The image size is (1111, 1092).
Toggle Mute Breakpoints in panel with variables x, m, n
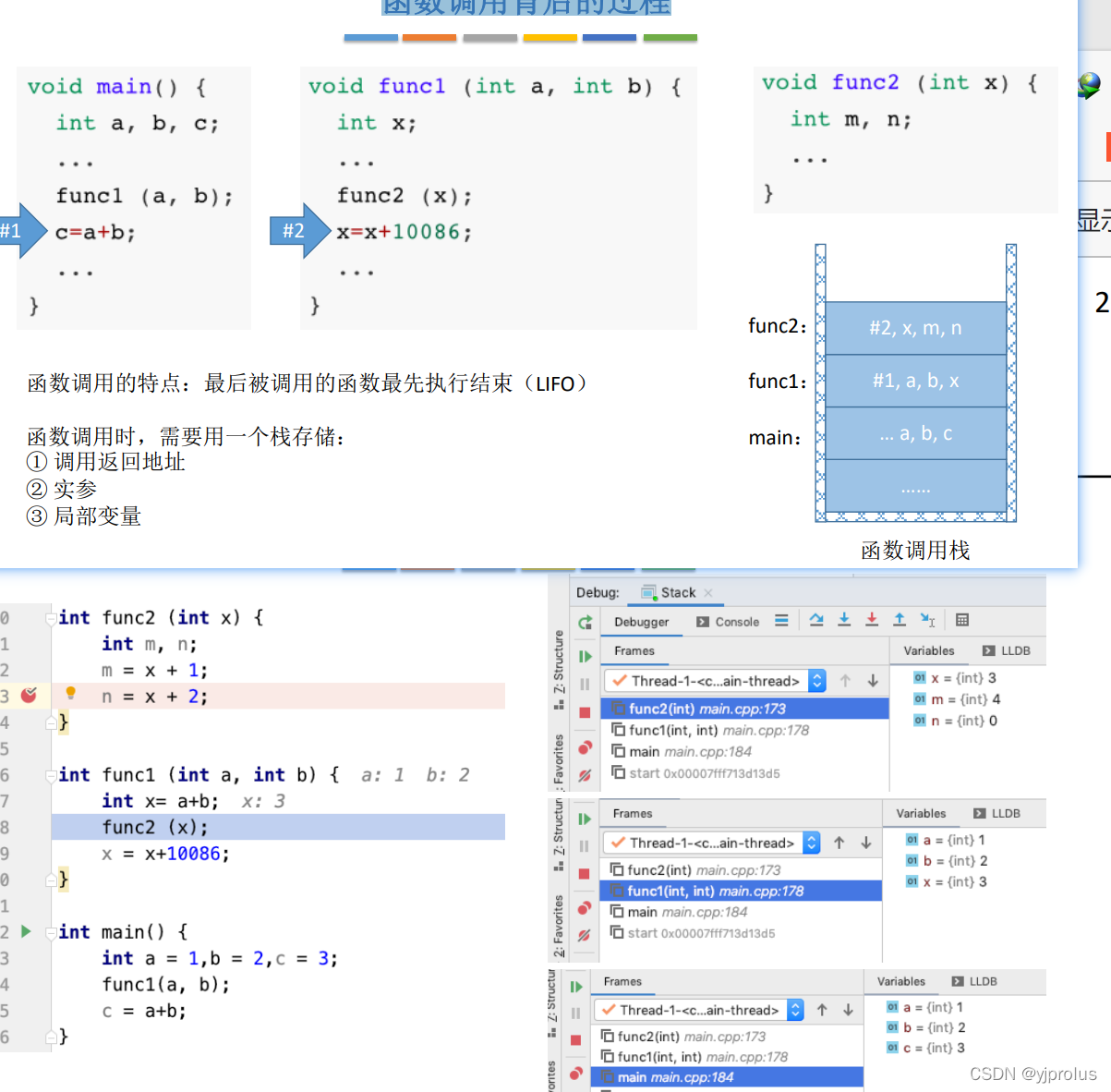coord(585,776)
